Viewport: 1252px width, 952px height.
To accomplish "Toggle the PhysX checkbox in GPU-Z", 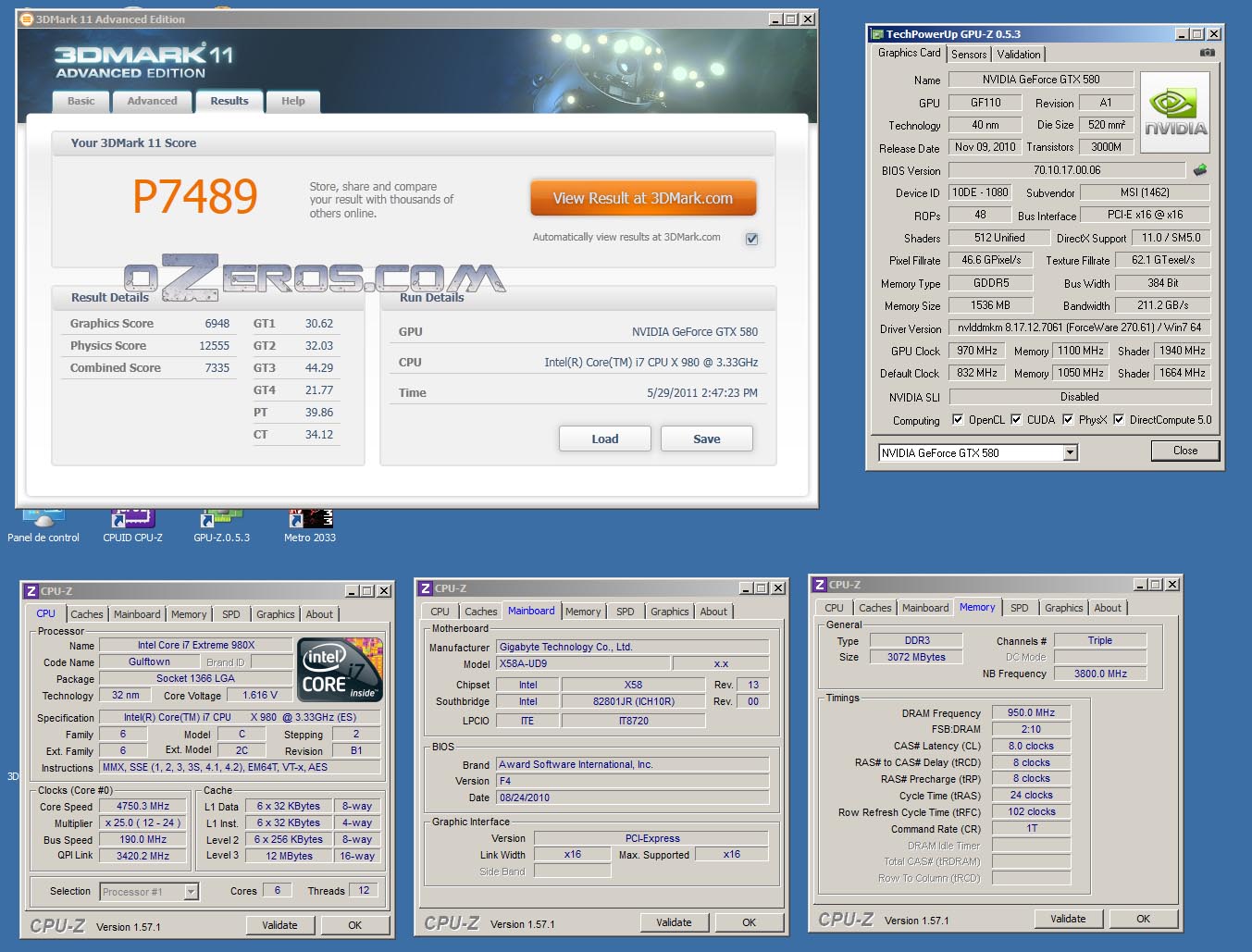I will (x=1068, y=419).
